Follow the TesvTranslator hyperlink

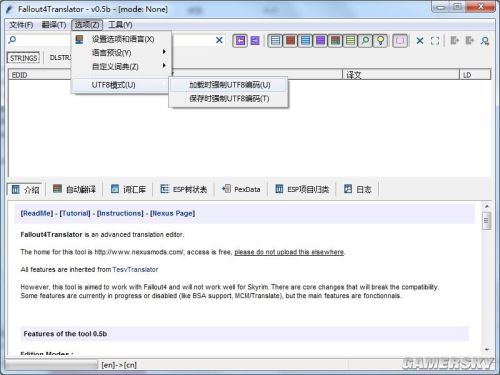click(x=135, y=269)
